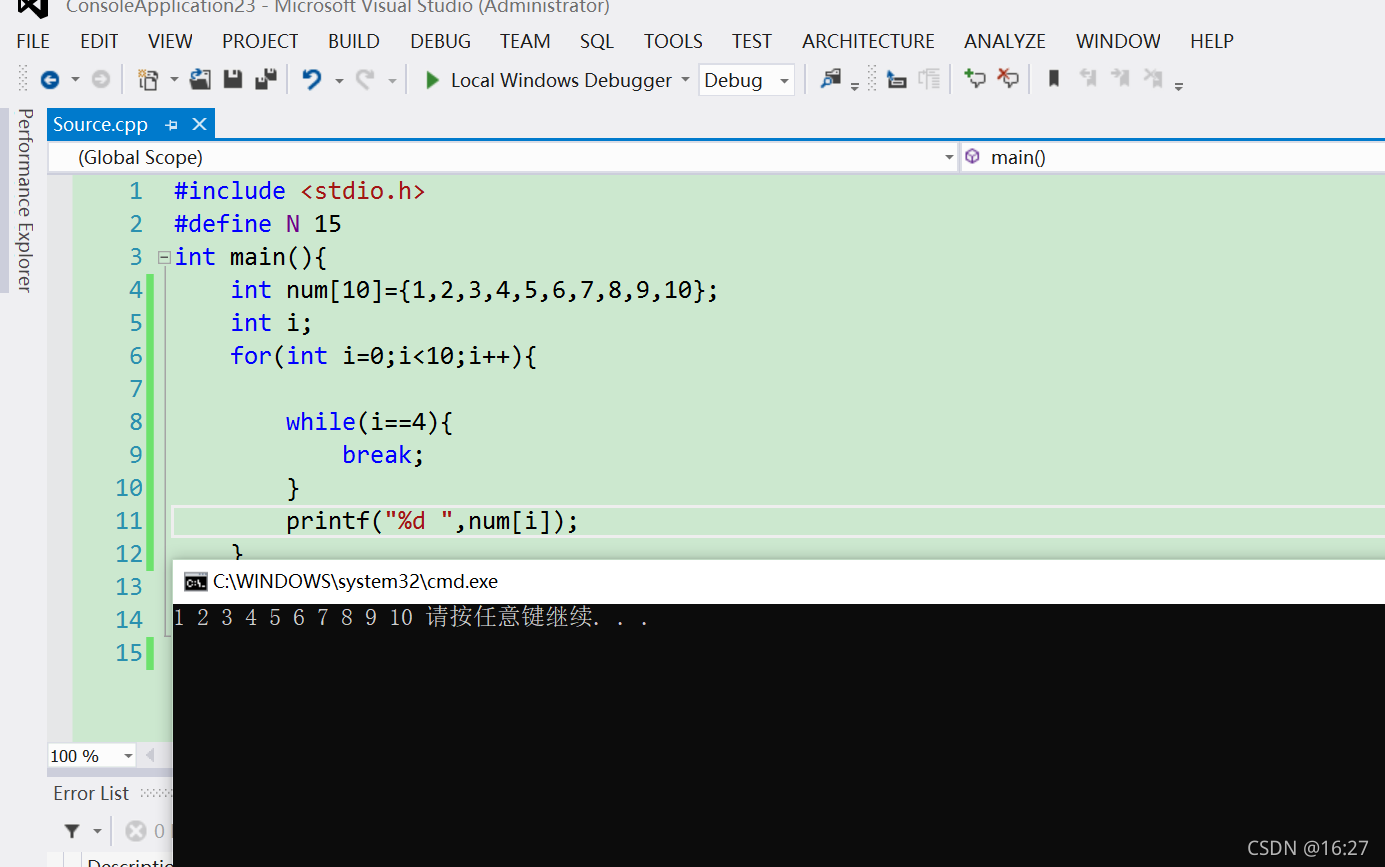
Task: Click the Next Bookmark icon
Action: coord(1120,79)
